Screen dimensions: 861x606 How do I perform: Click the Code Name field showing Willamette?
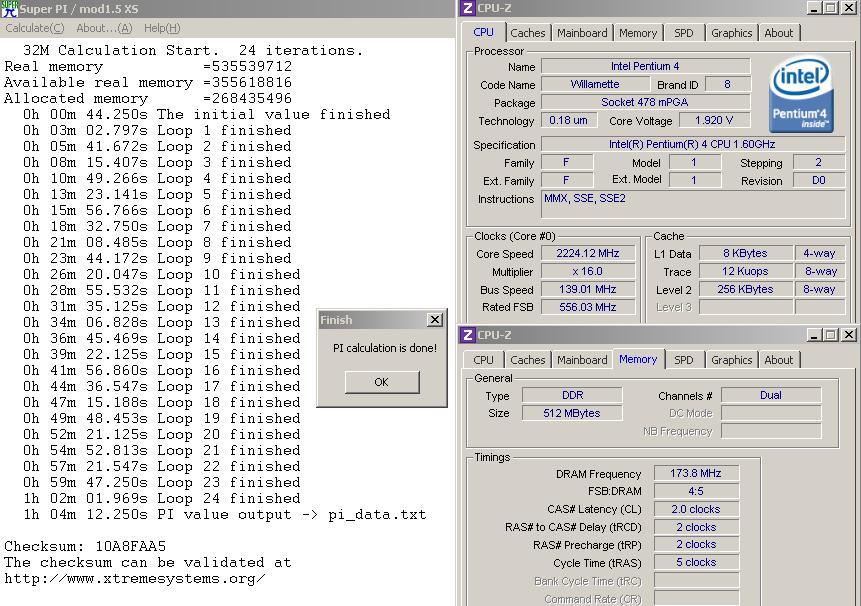coord(595,84)
